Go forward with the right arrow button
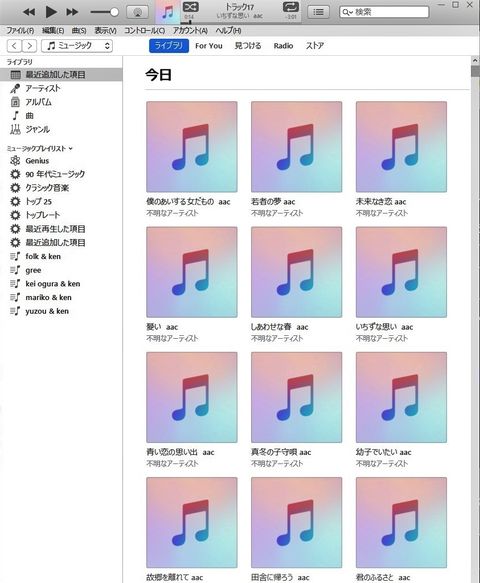 click(x=29, y=46)
